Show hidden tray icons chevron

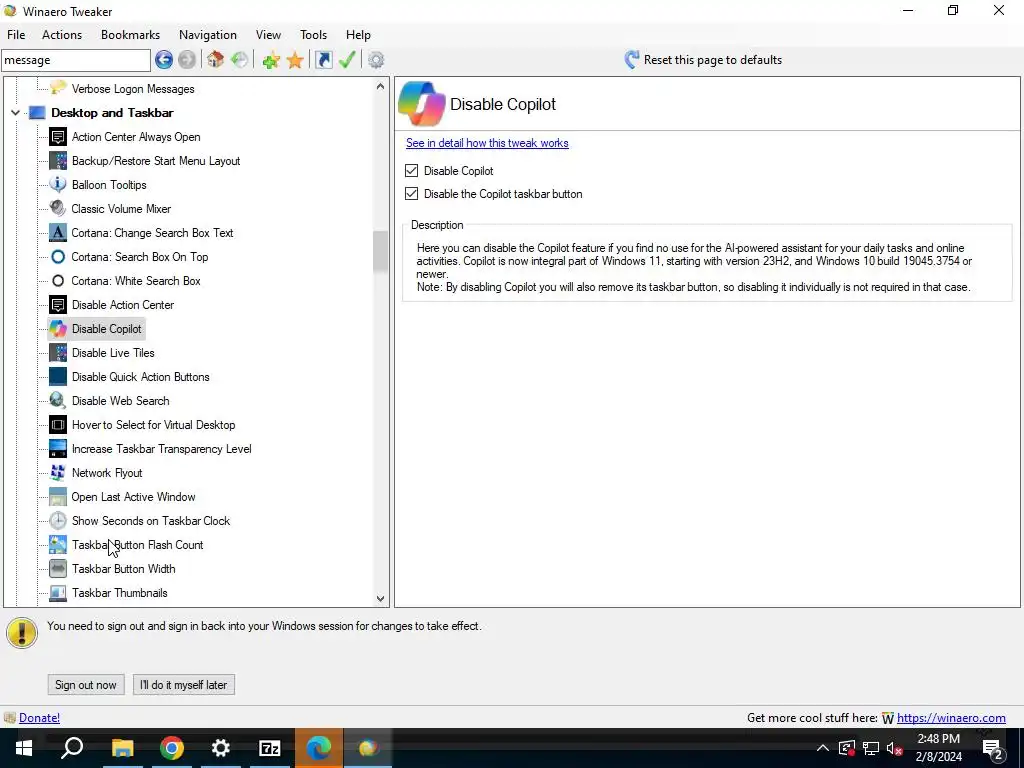pos(823,748)
